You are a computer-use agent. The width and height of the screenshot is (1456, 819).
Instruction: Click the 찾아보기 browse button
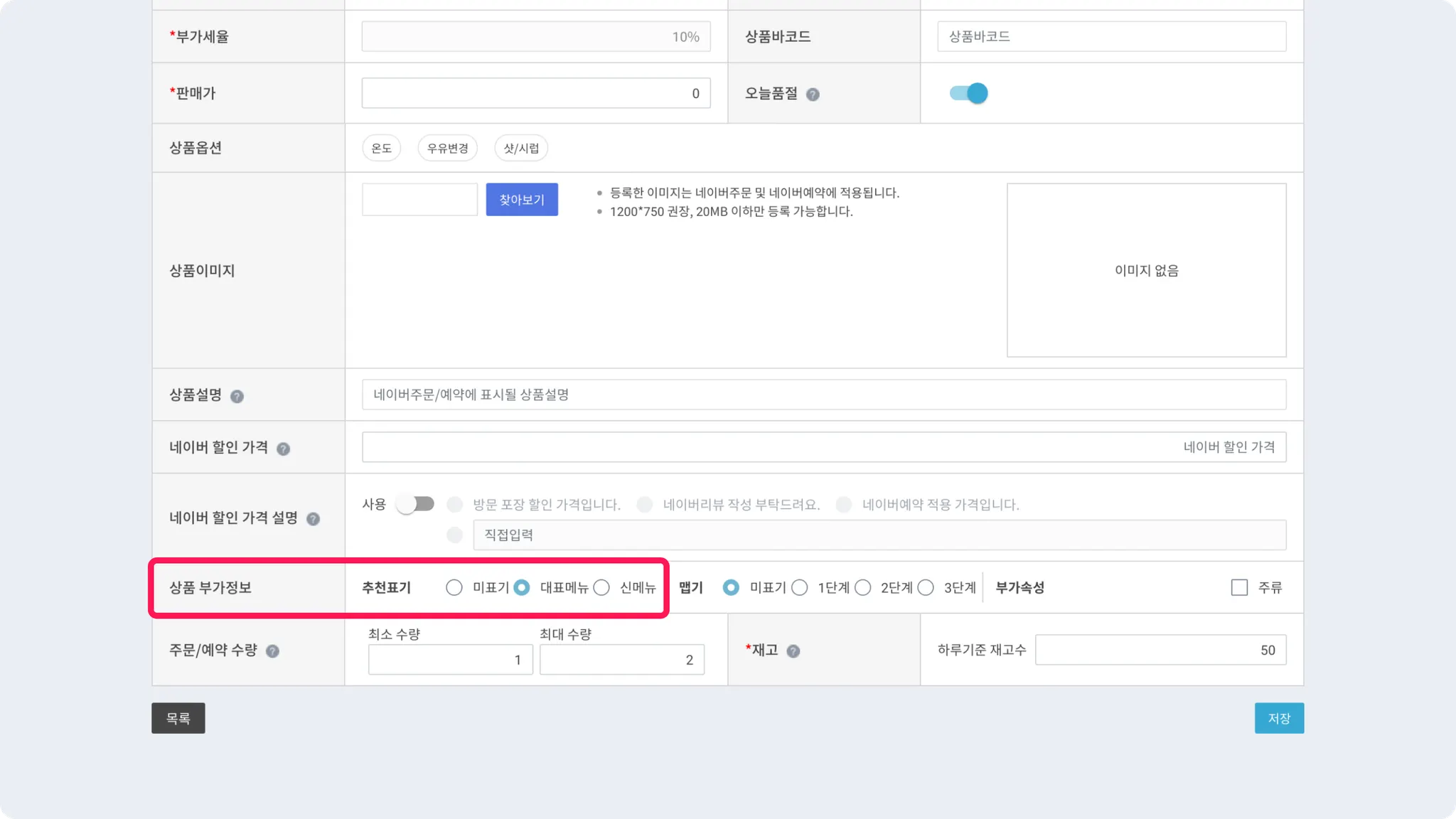point(522,200)
